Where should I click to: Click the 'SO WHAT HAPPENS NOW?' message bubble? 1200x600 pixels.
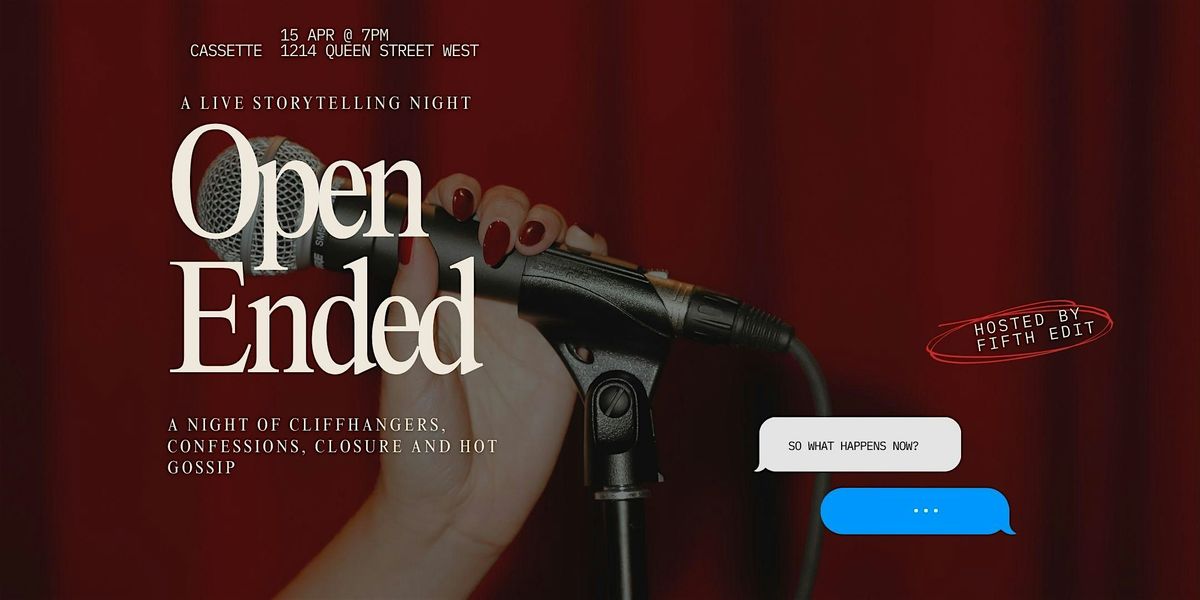[x=858, y=445]
